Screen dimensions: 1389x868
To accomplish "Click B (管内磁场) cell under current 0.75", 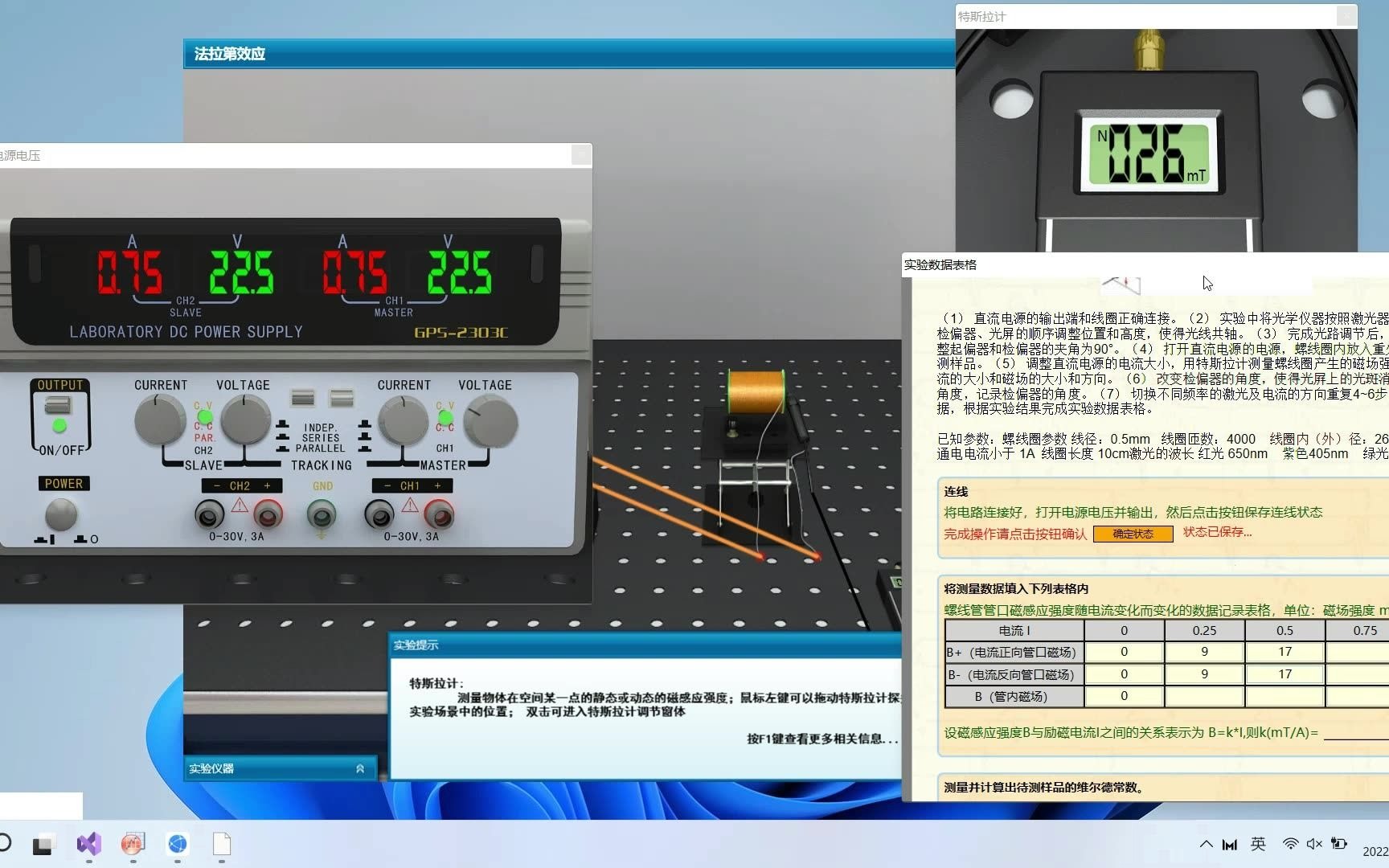I will coord(1357,696).
